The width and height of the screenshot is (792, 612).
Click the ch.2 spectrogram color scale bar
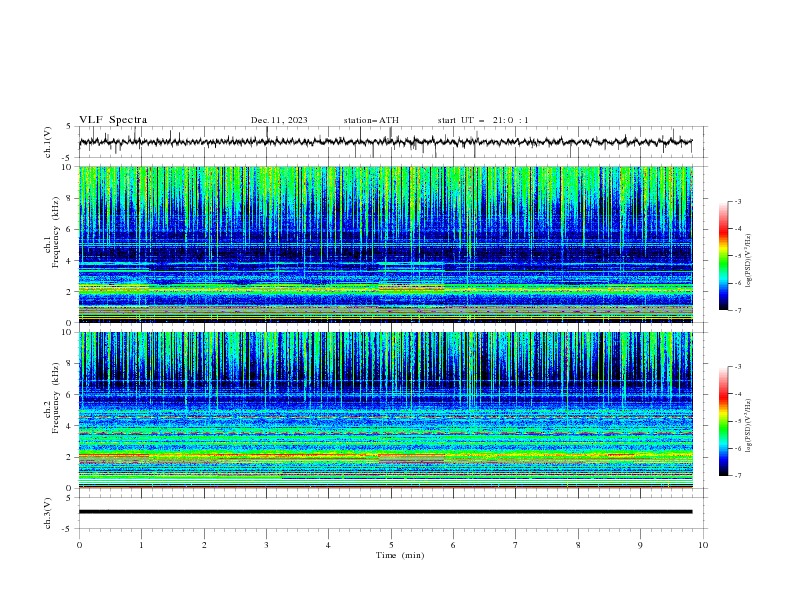723,421
